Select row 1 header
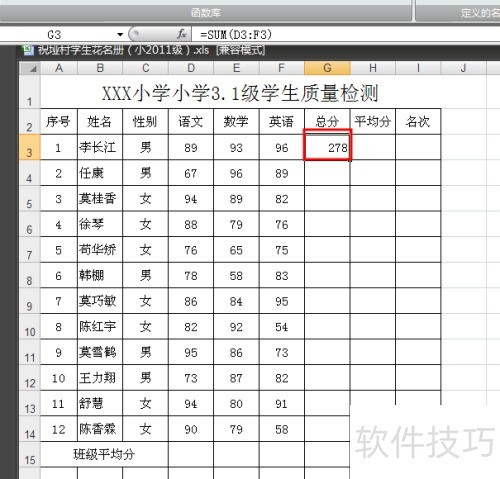 (x=30, y=91)
